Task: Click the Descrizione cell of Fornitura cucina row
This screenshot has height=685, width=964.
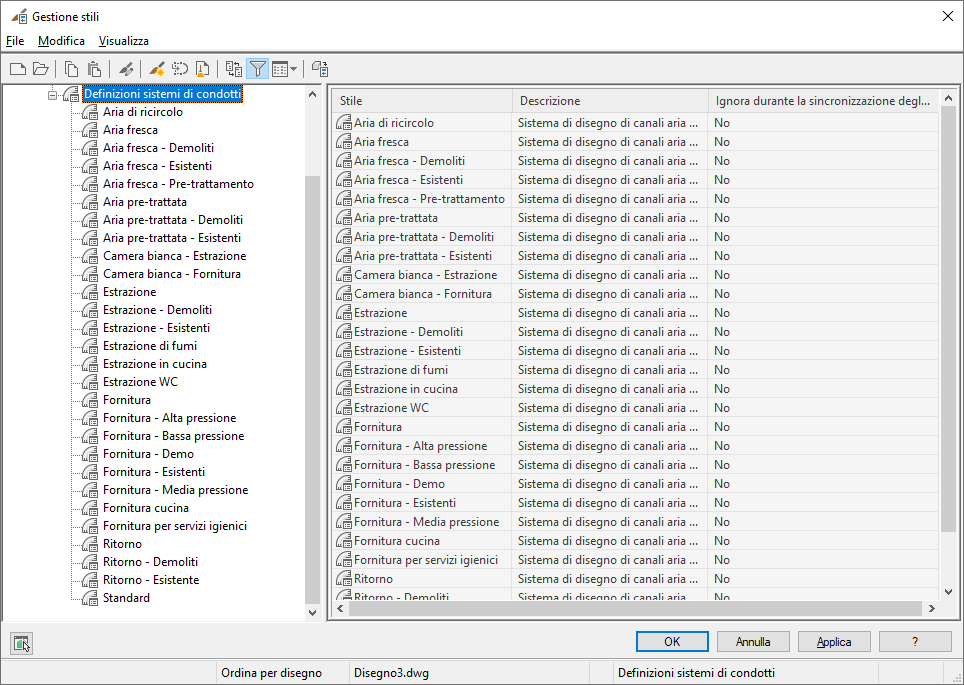Action: (x=608, y=541)
